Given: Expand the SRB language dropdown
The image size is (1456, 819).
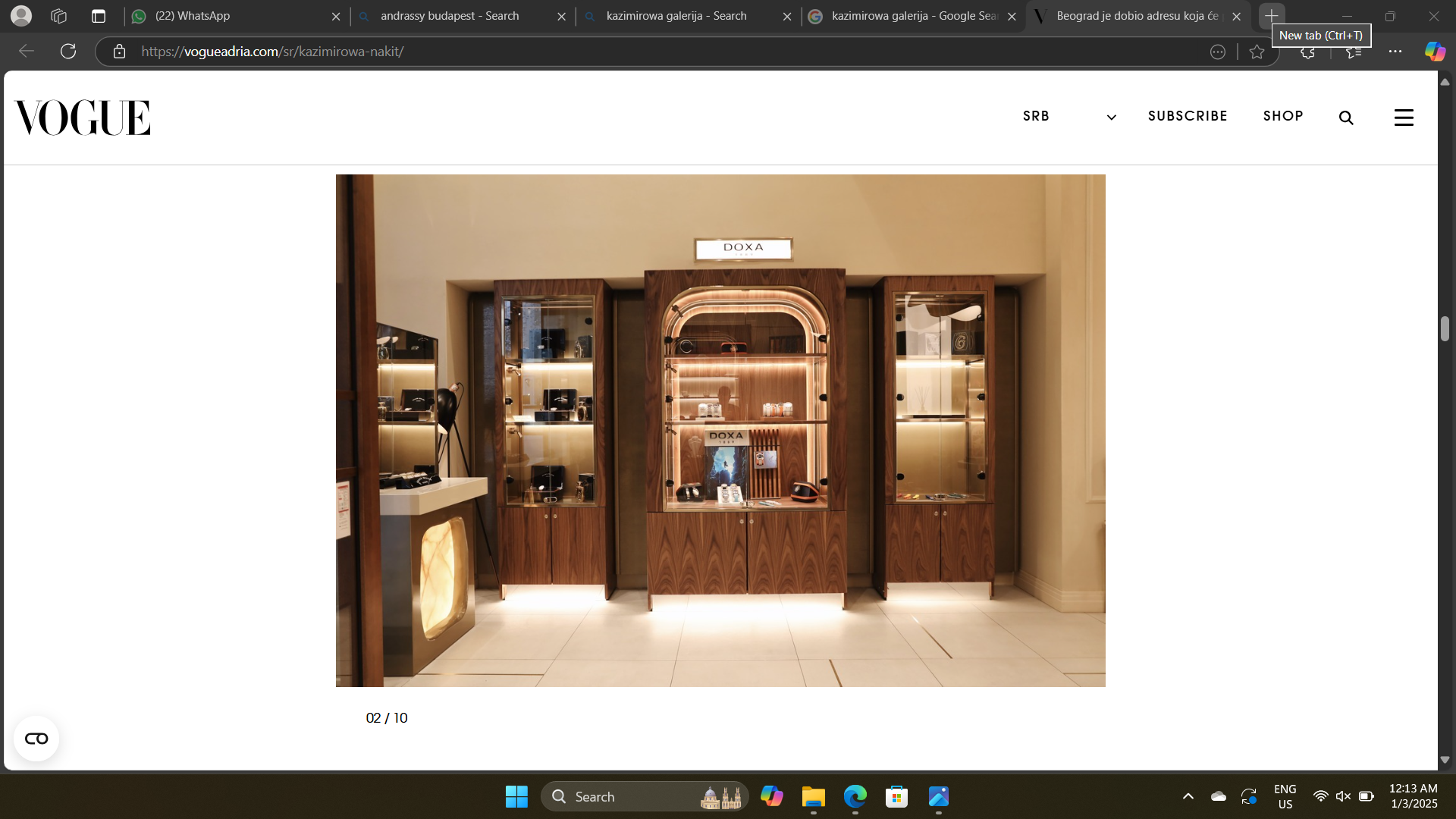Looking at the screenshot, I should (x=1069, y=116).
